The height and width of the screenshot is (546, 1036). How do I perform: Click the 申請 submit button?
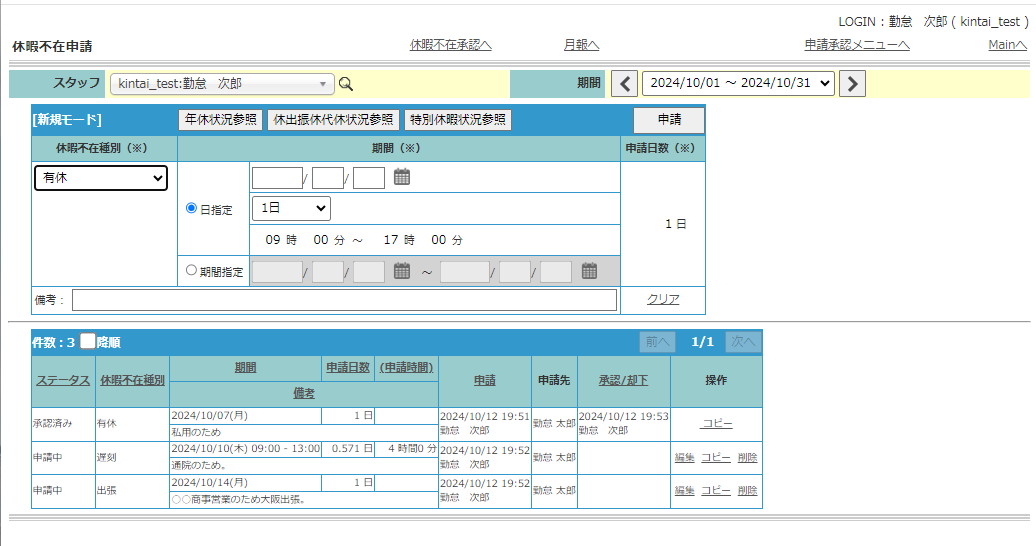click(669, 120)
